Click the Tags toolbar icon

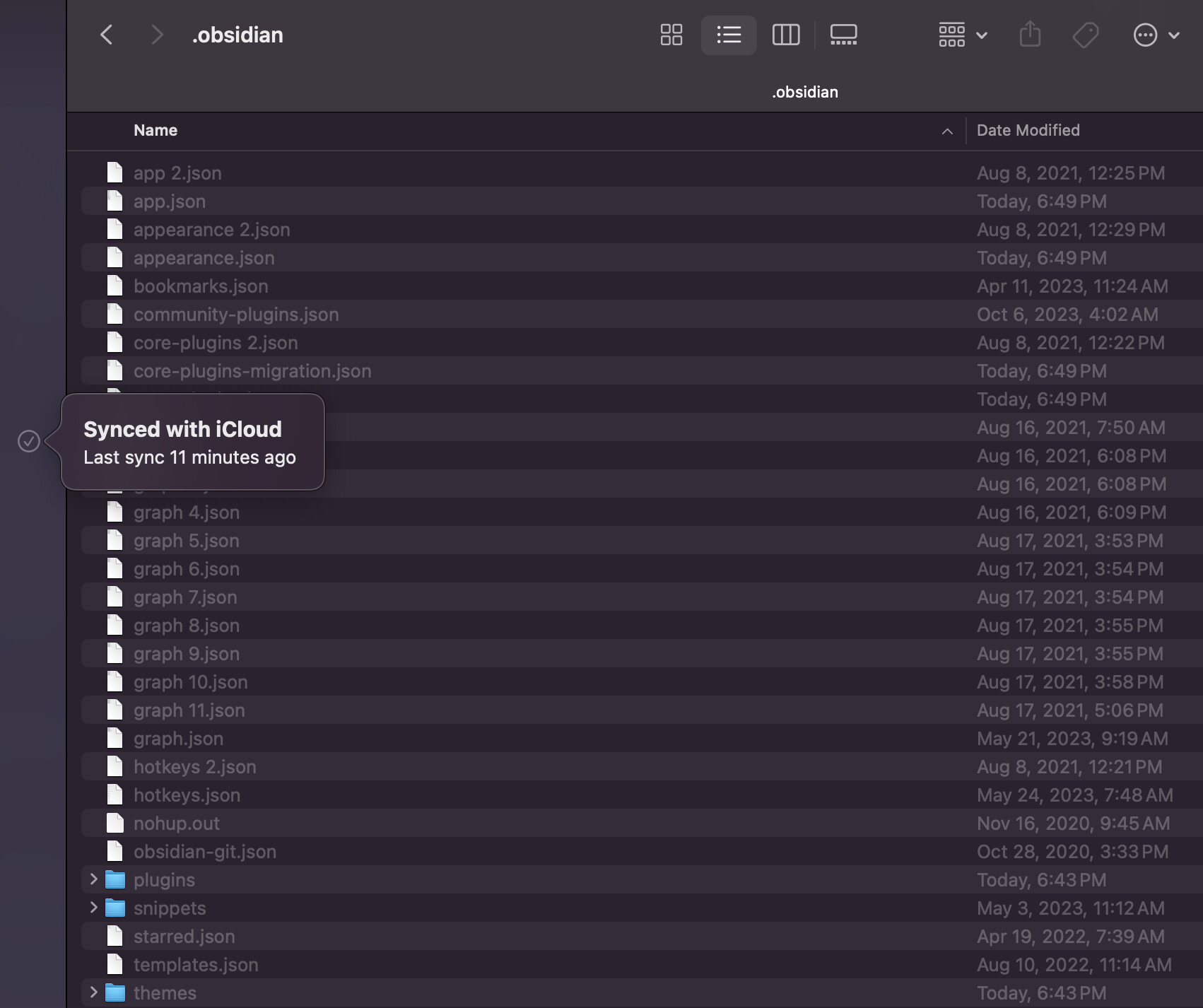[1086, 35]
